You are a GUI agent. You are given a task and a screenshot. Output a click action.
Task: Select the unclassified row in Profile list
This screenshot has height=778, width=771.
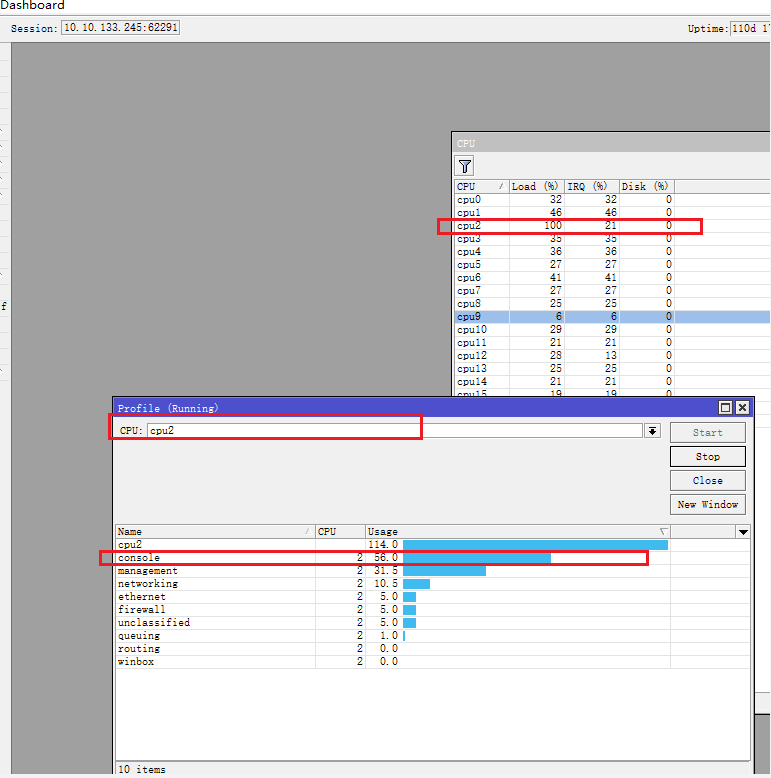tap(433, 623)
